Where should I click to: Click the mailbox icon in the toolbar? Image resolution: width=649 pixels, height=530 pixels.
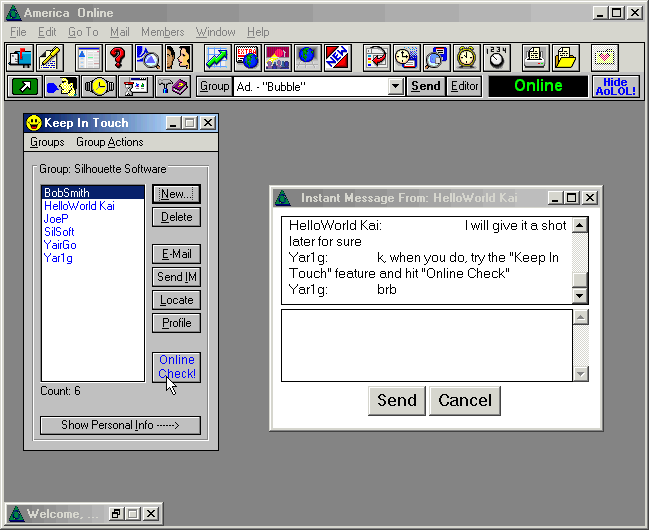[20, 57]
